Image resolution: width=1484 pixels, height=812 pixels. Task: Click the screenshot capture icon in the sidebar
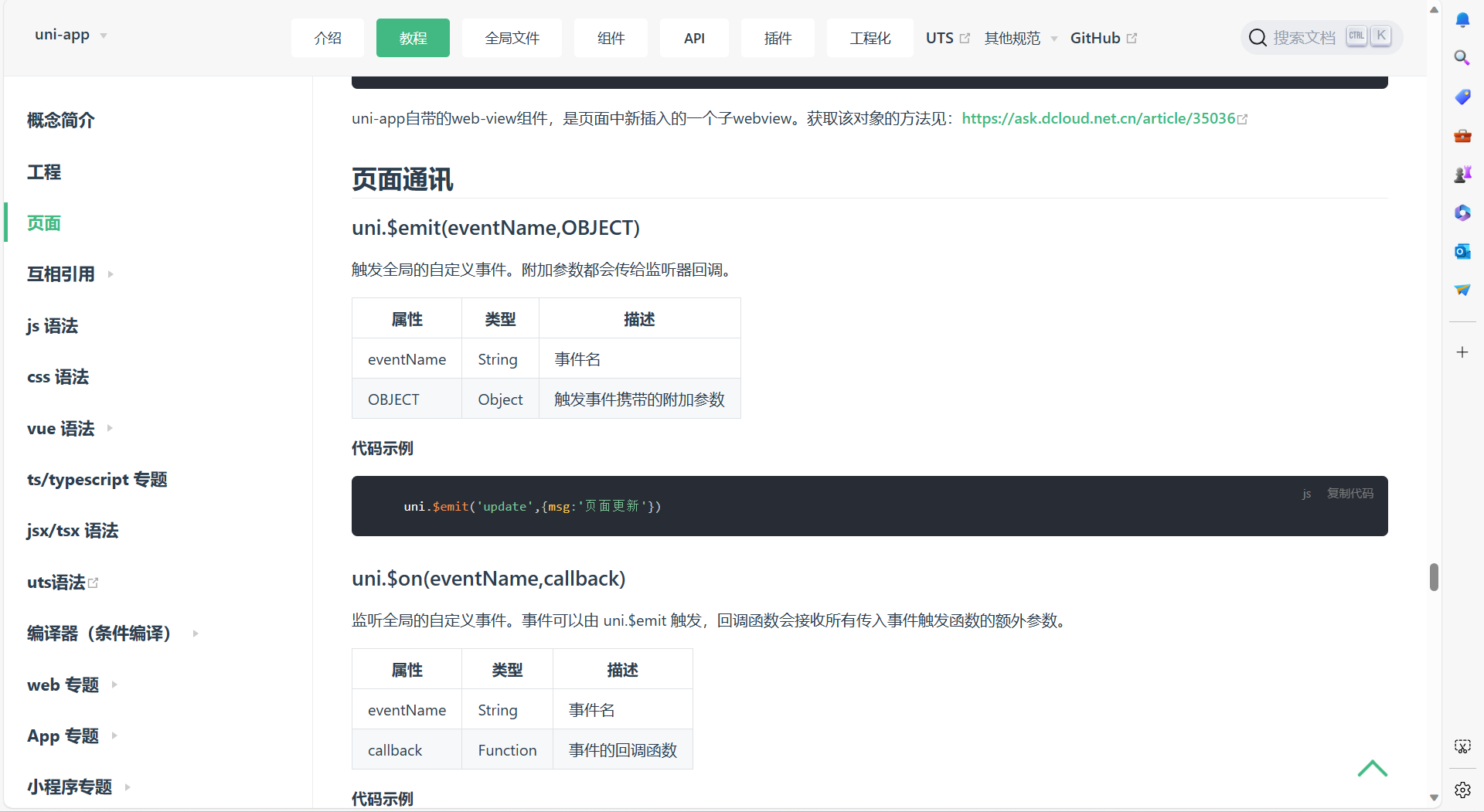coord(1462,746)
